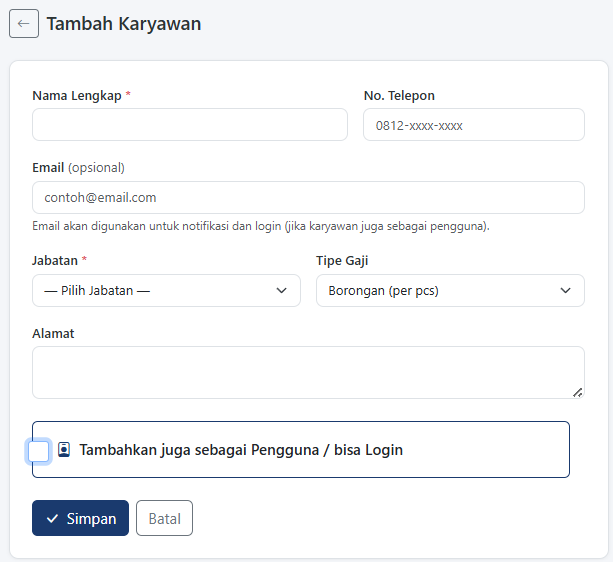This screenshot has width=613, height=562.
Task: Click the Email input field
Action: click(x=308, y=197)
